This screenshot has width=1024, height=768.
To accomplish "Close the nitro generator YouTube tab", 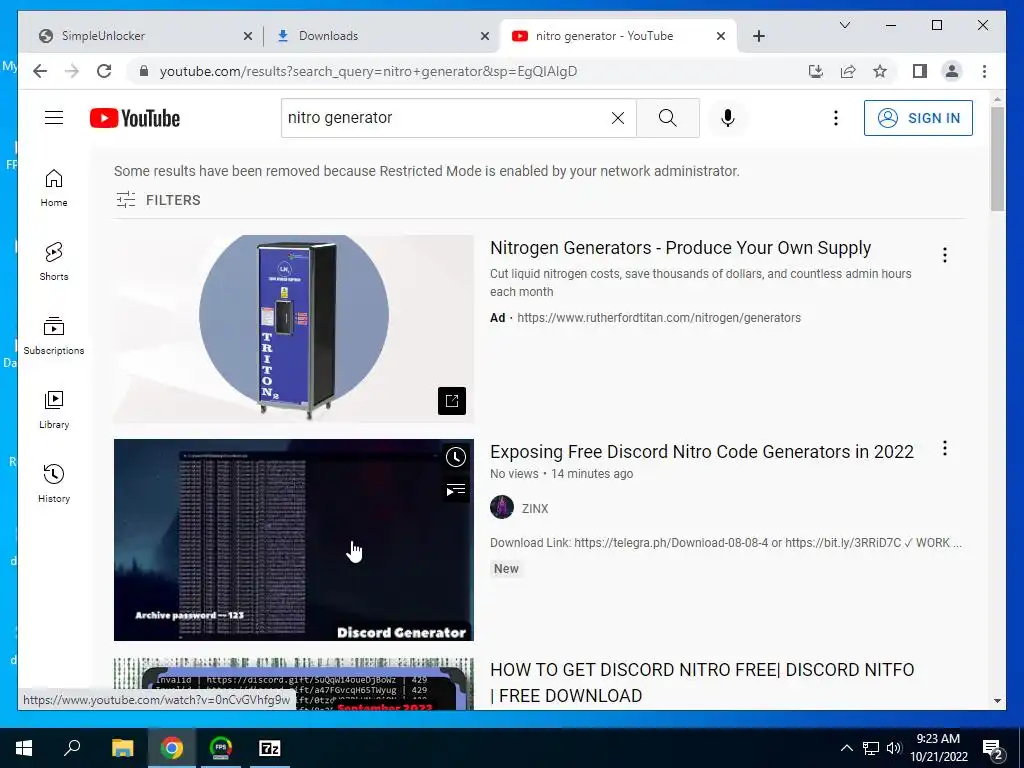I will click(x=720, y=36).
